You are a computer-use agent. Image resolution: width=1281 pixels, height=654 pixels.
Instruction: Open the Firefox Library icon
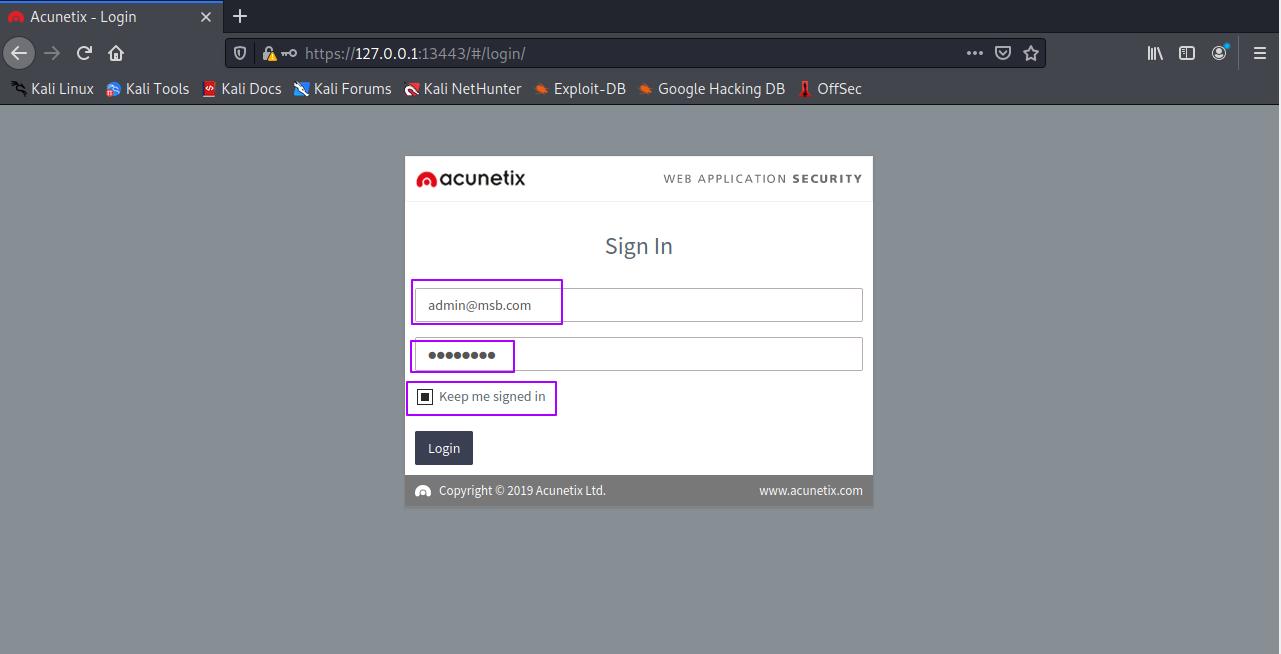(x=1155, y=53)
